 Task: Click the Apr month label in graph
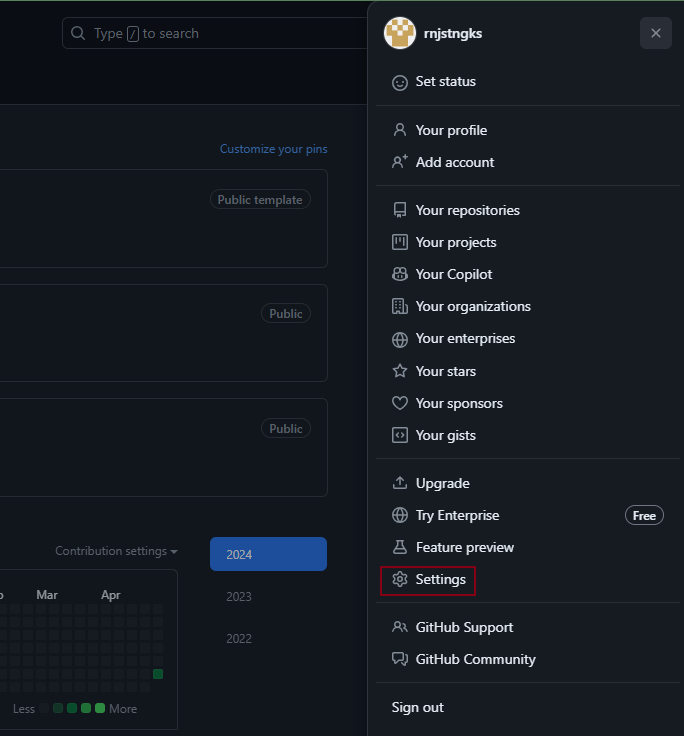click(x=111, y=595)
